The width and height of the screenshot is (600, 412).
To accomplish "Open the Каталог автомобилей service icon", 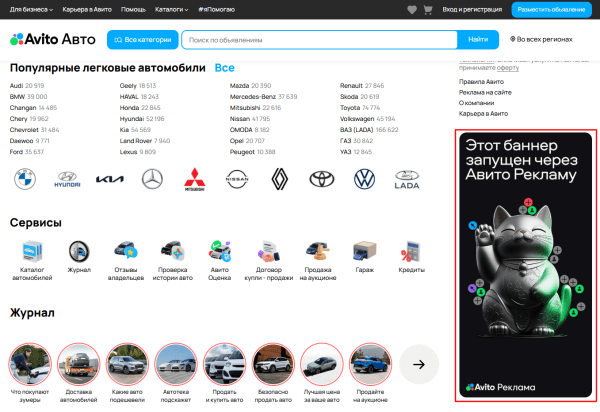I will tap(32, 251).
